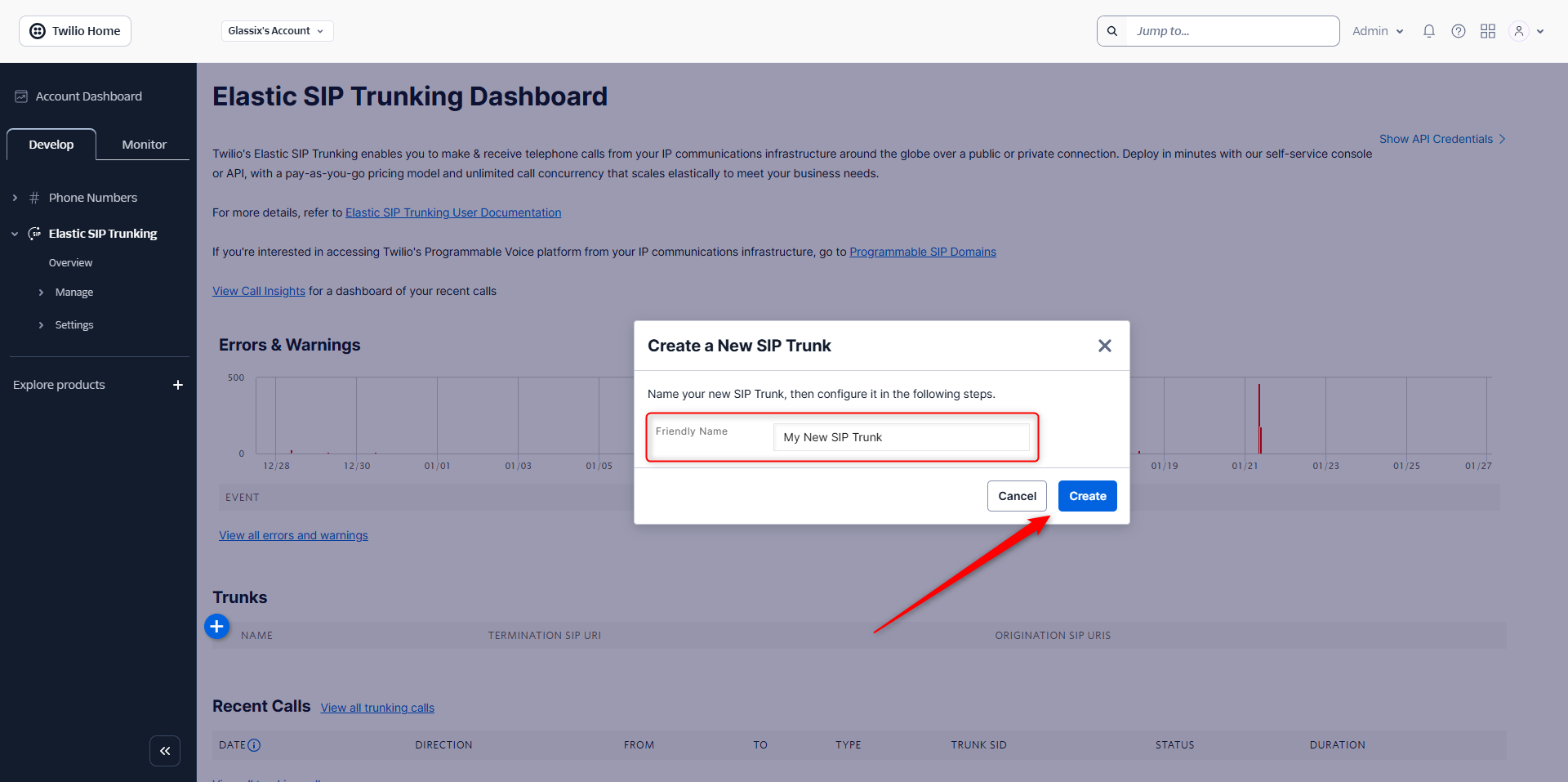Collapse the Elastic SIP Trunking section chevron
The width and height of the screenshot is (1568, 782).
pyautogui.click(x=15, y=234)
